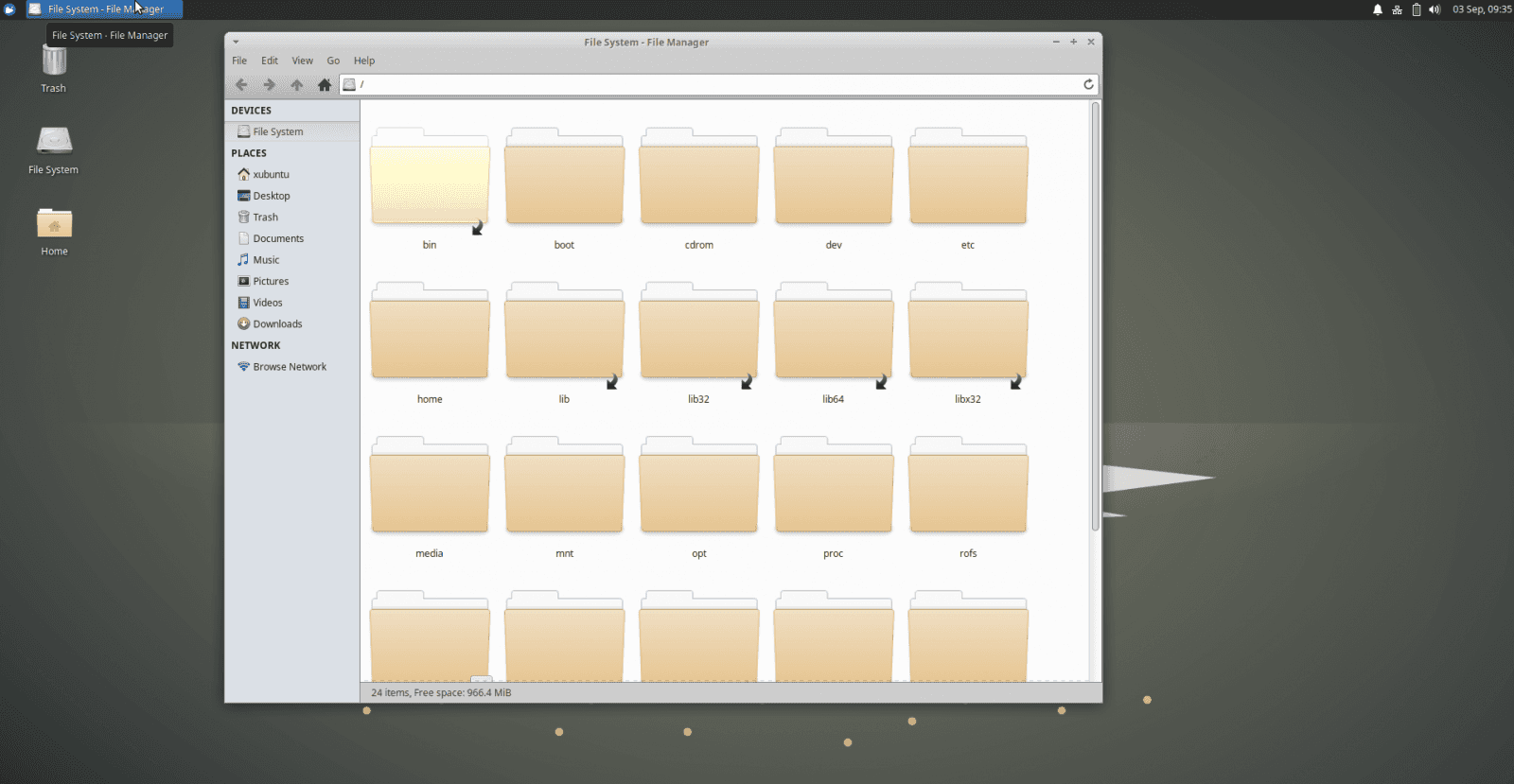Click the volume icon in system tray
1514x784 pixels.
click(x=1435, y=9)
